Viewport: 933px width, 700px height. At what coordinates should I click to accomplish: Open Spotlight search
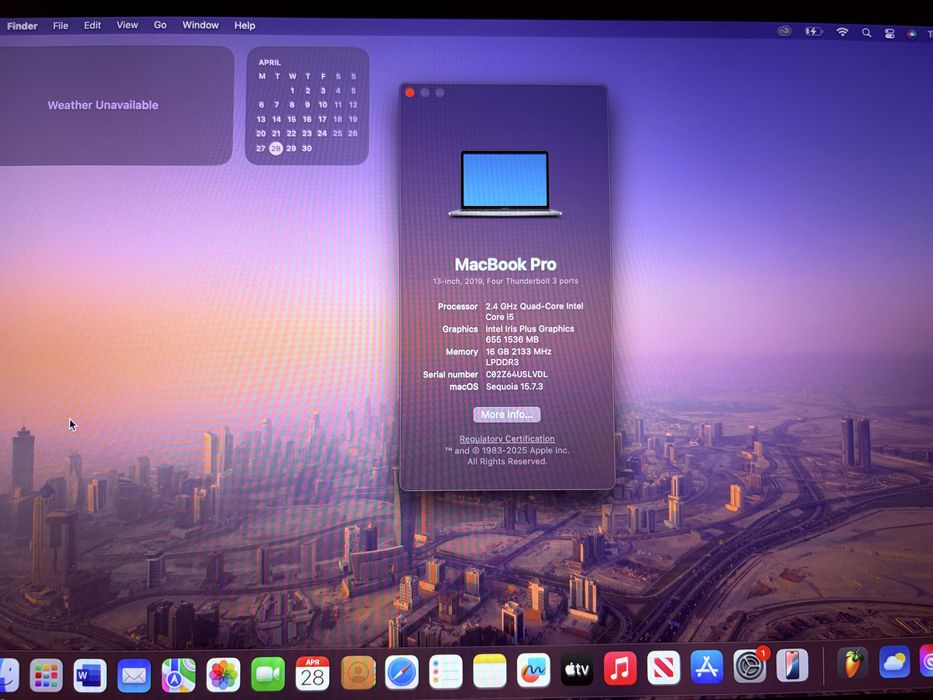click(866, 33)
